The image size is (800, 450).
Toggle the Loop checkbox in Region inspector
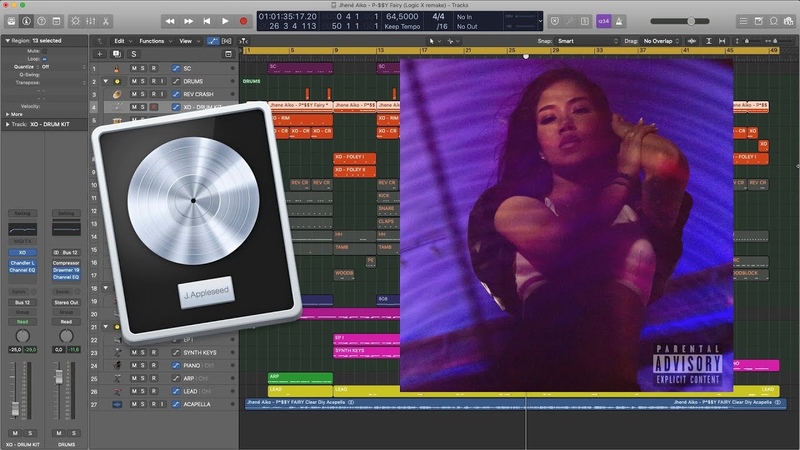coord(45,59)
